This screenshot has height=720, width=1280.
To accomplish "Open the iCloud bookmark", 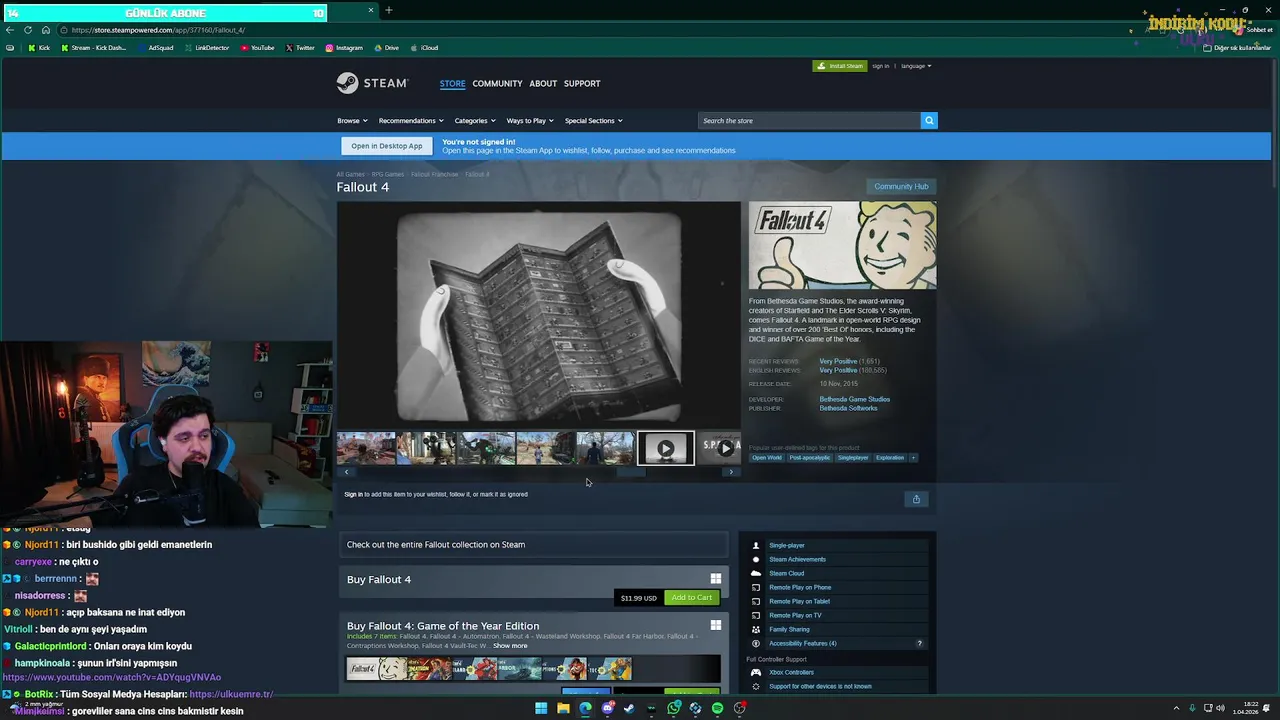I will point(425,47).
